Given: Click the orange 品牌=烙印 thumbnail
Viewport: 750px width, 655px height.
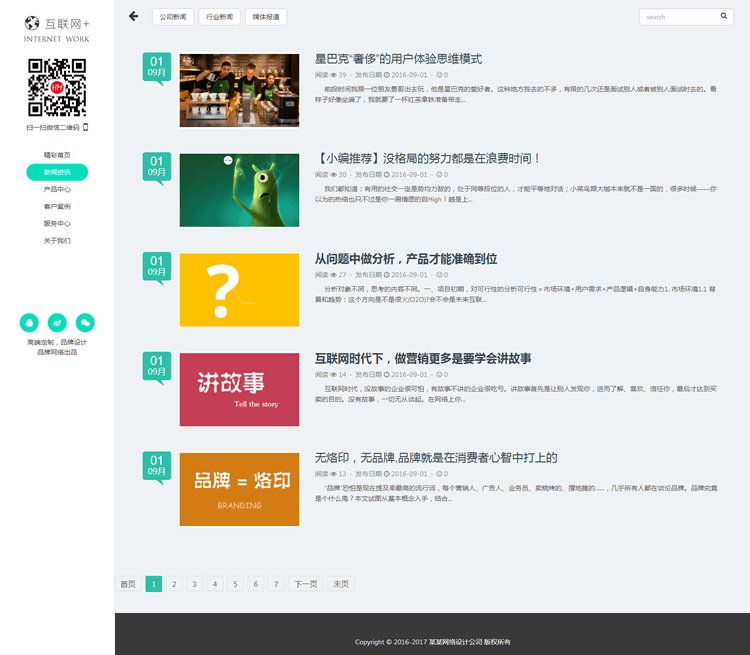Looking at the screenshot, I should (x=239, y=489).
